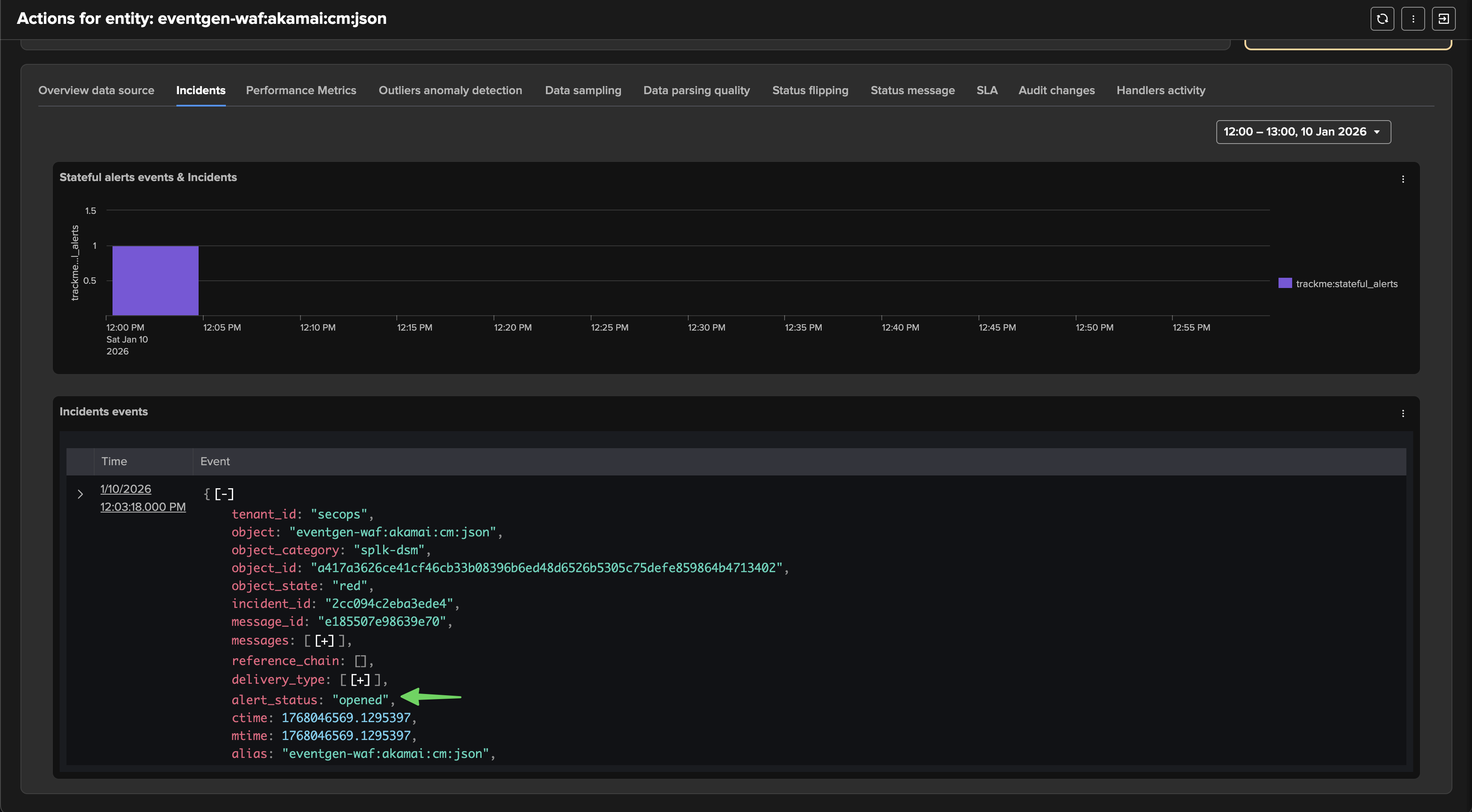The width and height of the screenshot is (1472, 812).
Task: Open the top-right overflow menu
Action: point(1413,18)
